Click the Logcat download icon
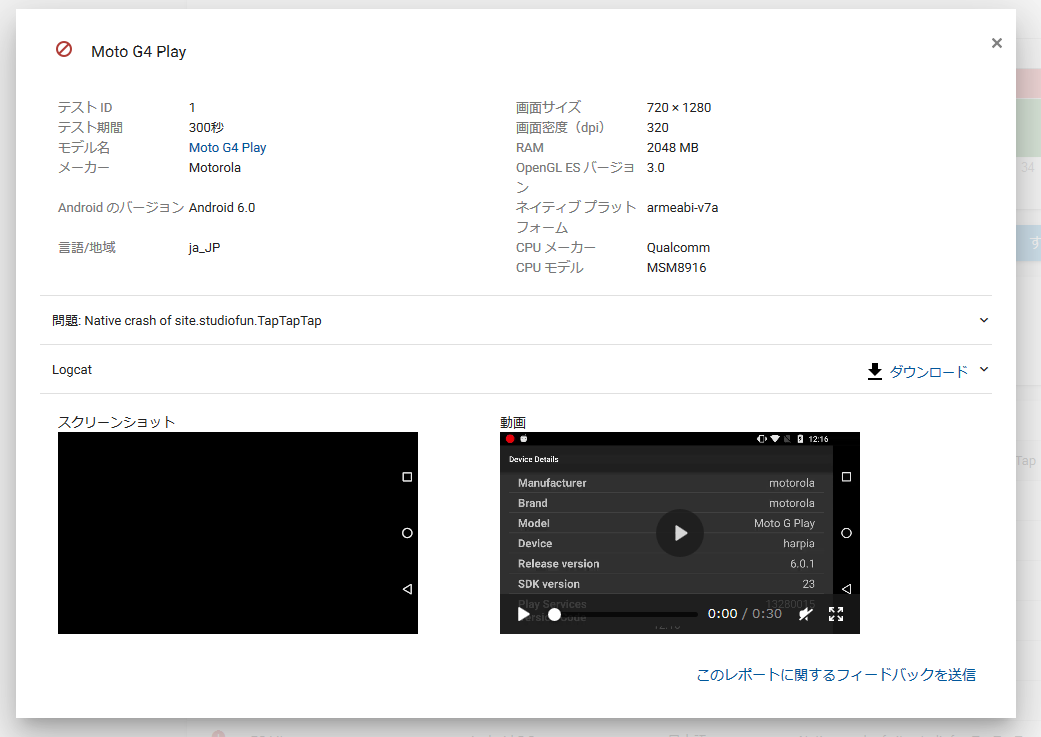 875,371
